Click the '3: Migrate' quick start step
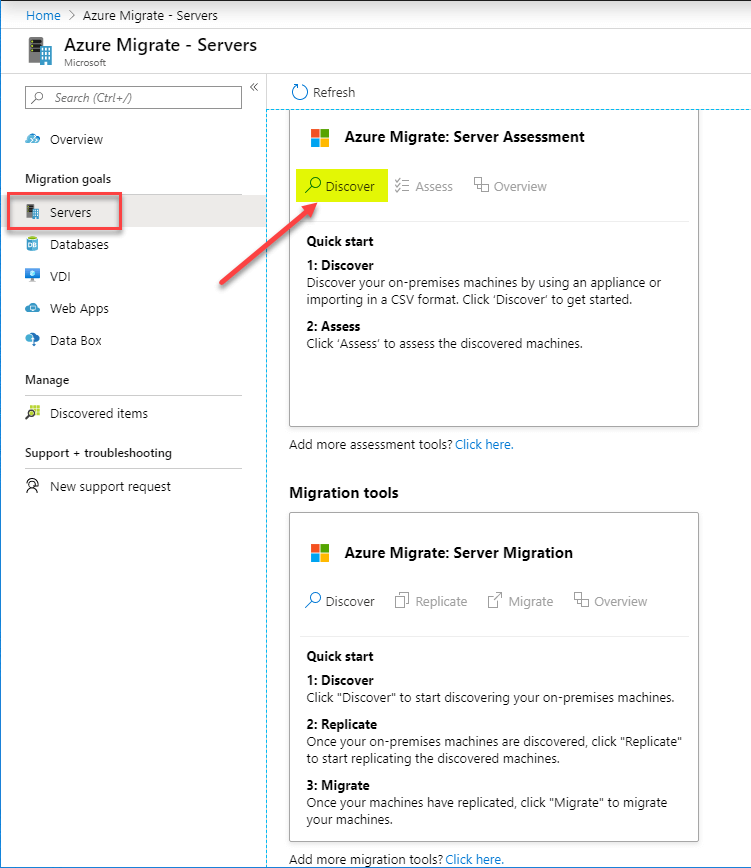The height and width of the screenshot is (868, 751). point(338,786)
